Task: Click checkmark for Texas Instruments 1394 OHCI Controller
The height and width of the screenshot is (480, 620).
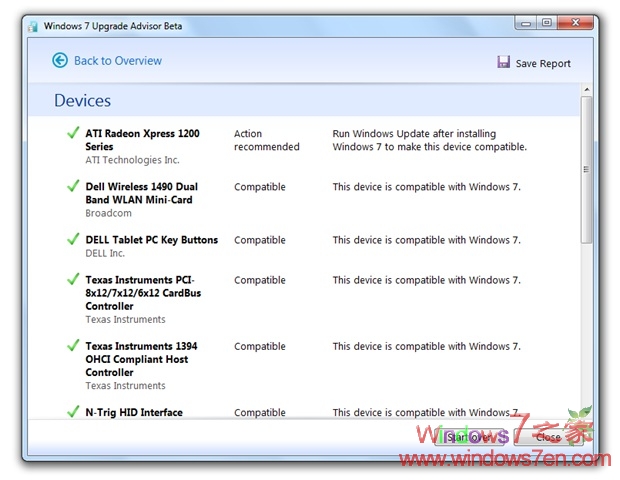Action: (x=72, y=345)
